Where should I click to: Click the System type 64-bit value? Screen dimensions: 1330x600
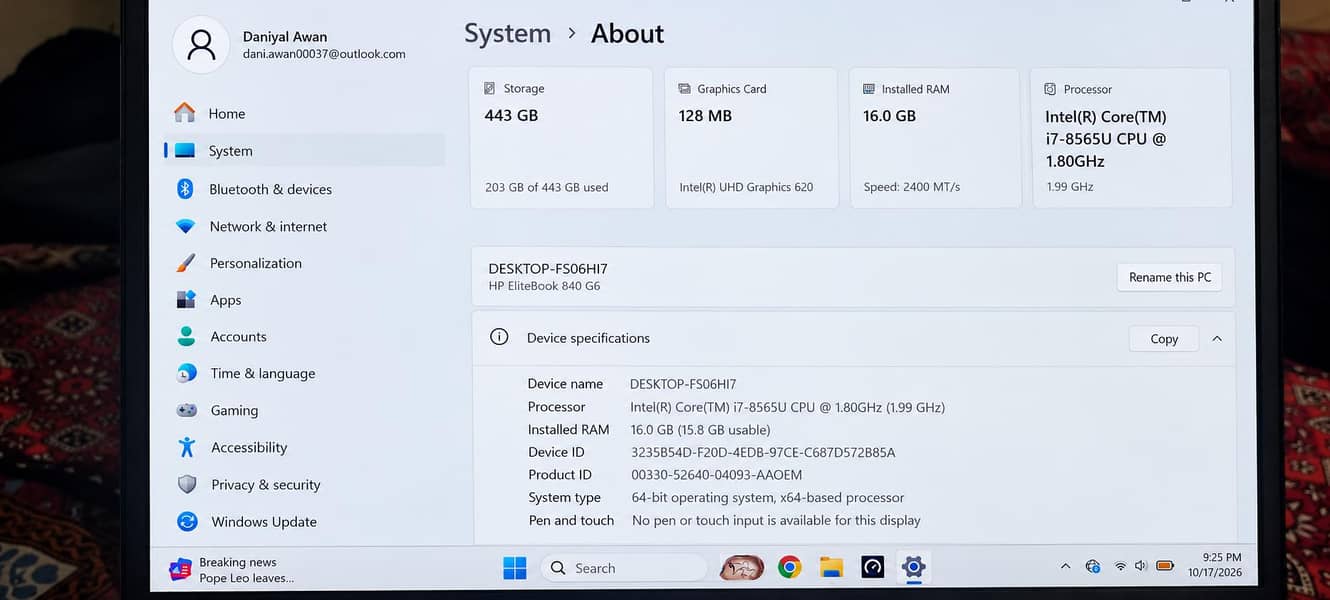pos(768,497)
